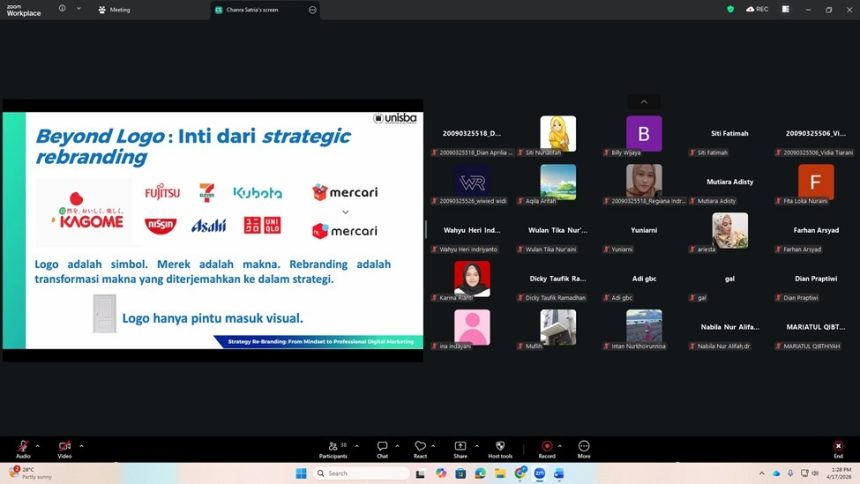Screen dimensions: 860x484
Task: Select Intan Nurkhoirunnisa's video tile
Action: pyautogui.click(x=644, y=327)
